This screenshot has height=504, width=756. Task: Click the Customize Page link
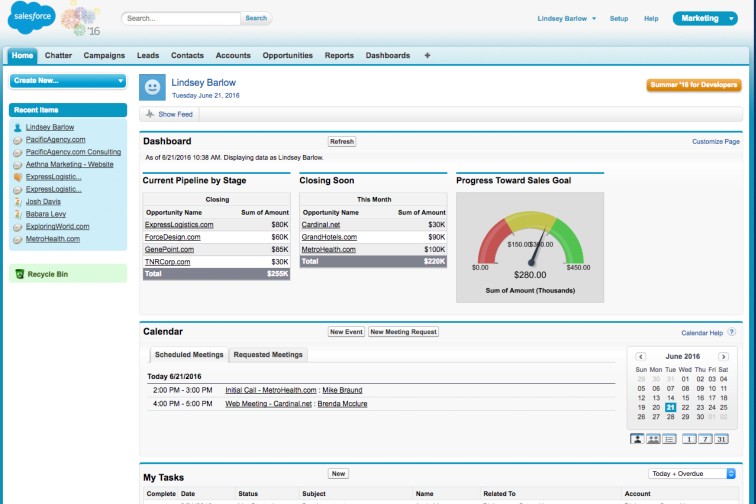pyautogui.click(x=716, y=141)
